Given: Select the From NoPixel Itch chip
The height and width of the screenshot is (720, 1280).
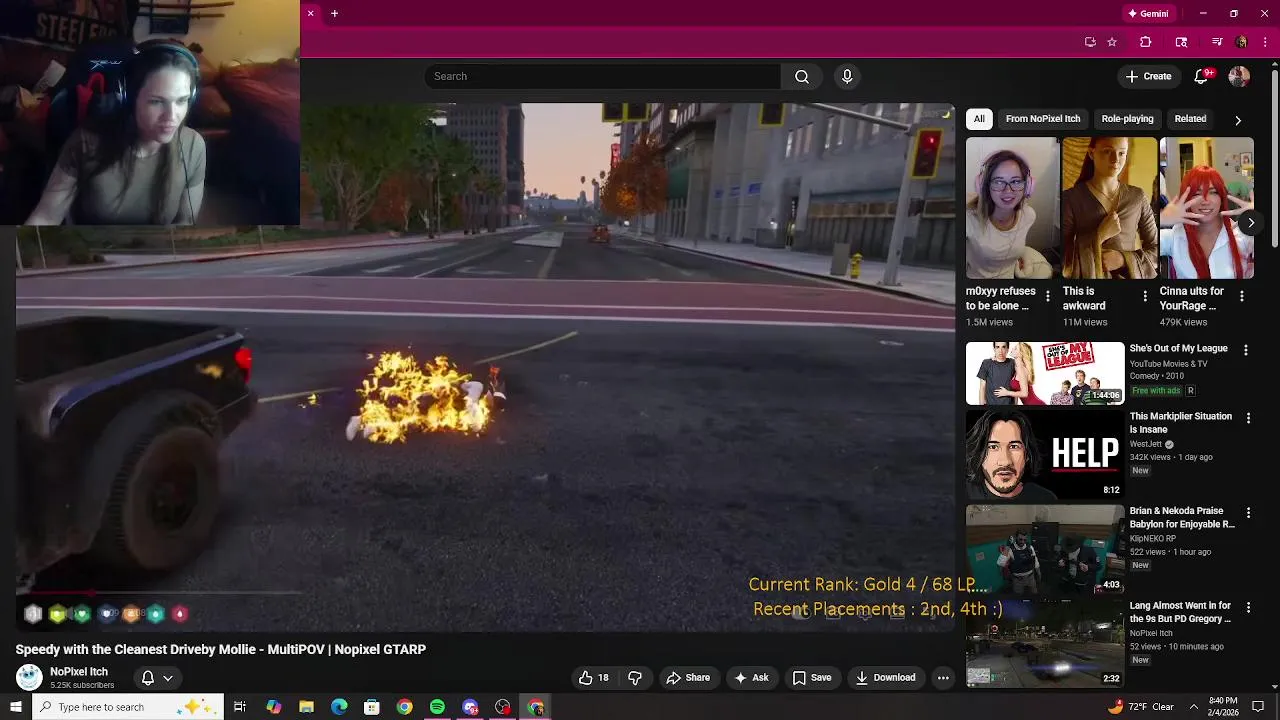Looking at the screenshot, I should [x=1043, y=119].
